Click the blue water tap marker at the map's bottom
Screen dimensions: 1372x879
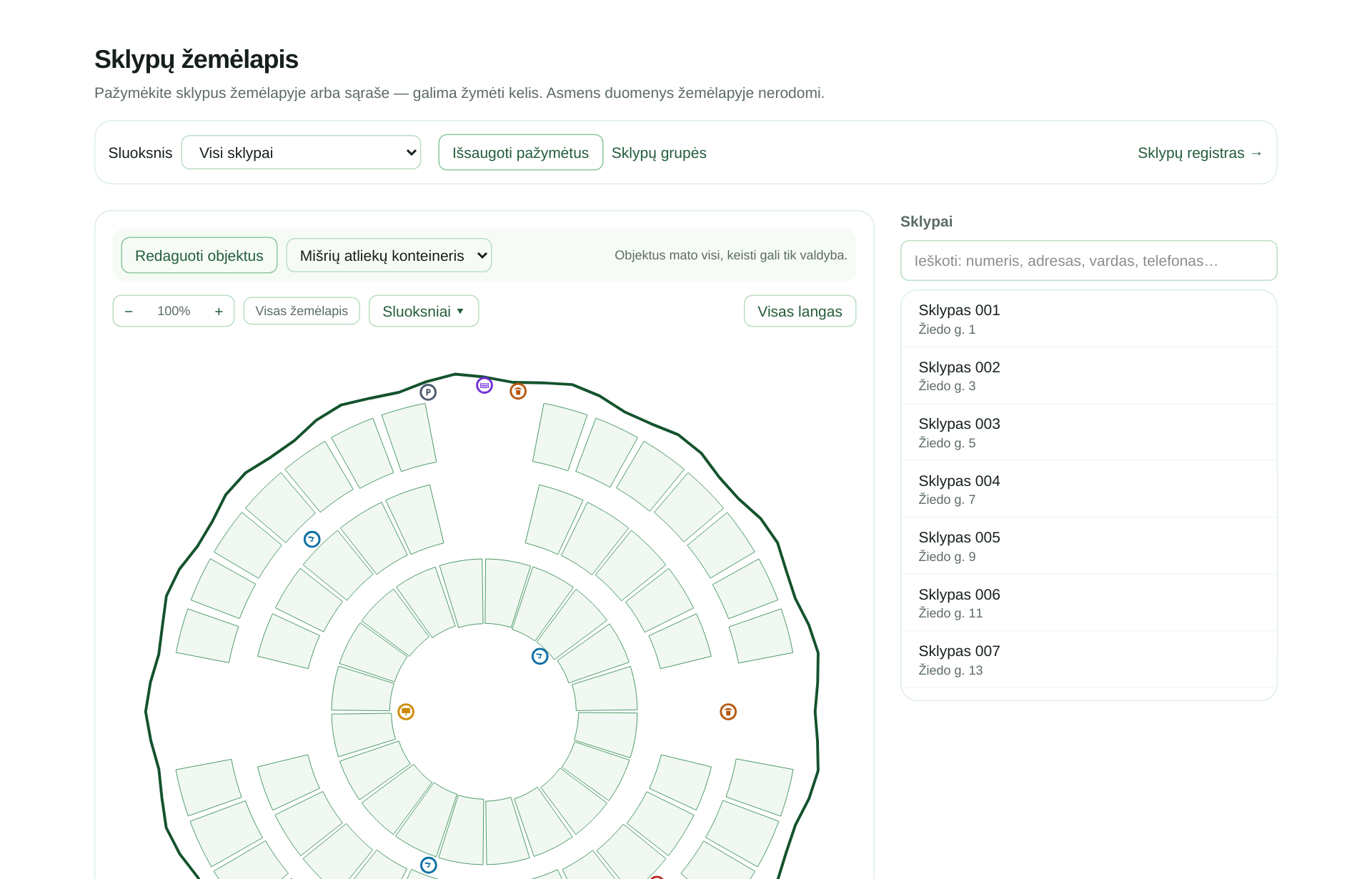point(429,865)
